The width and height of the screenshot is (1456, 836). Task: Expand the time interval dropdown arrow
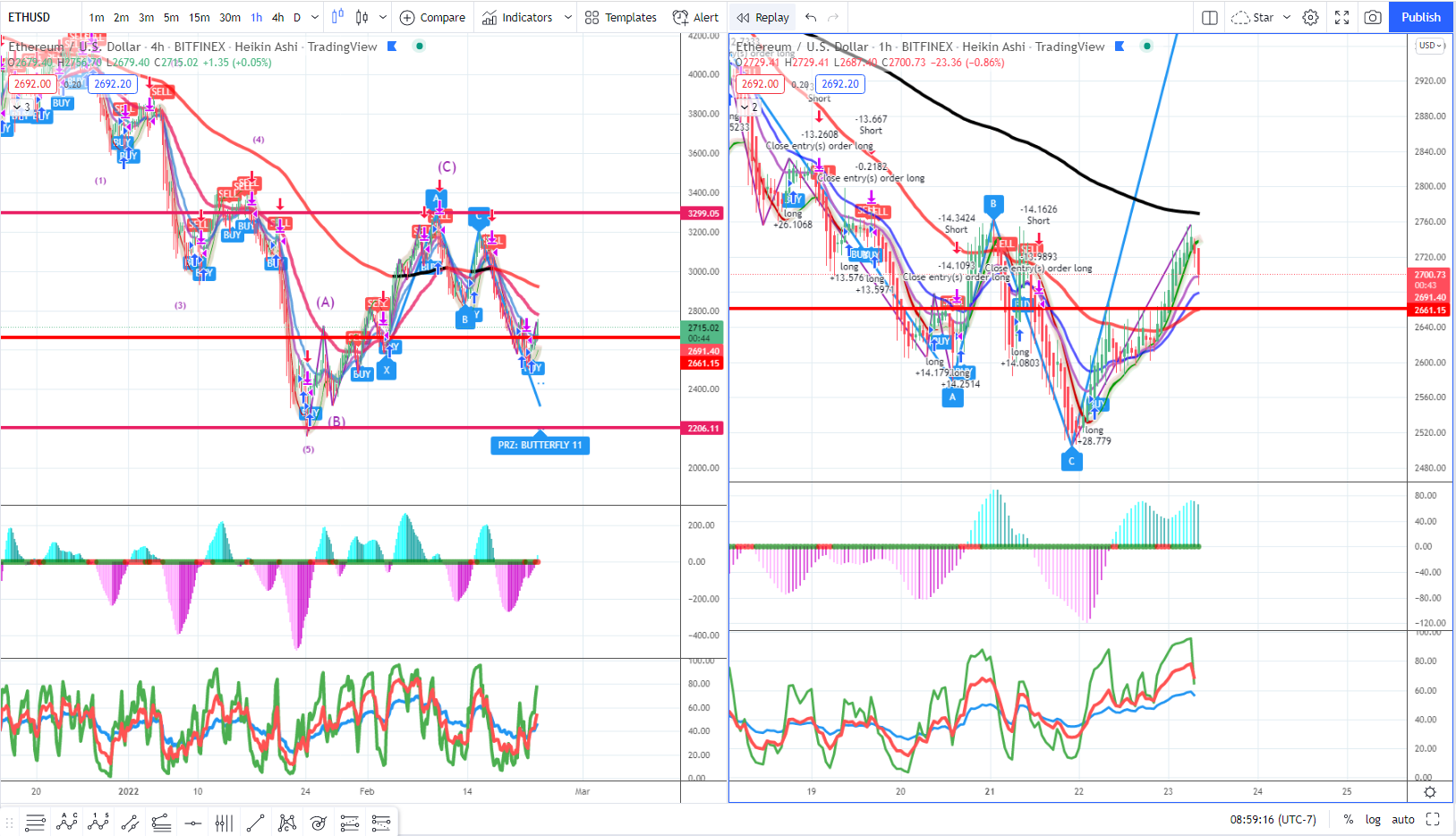point(315,17)
